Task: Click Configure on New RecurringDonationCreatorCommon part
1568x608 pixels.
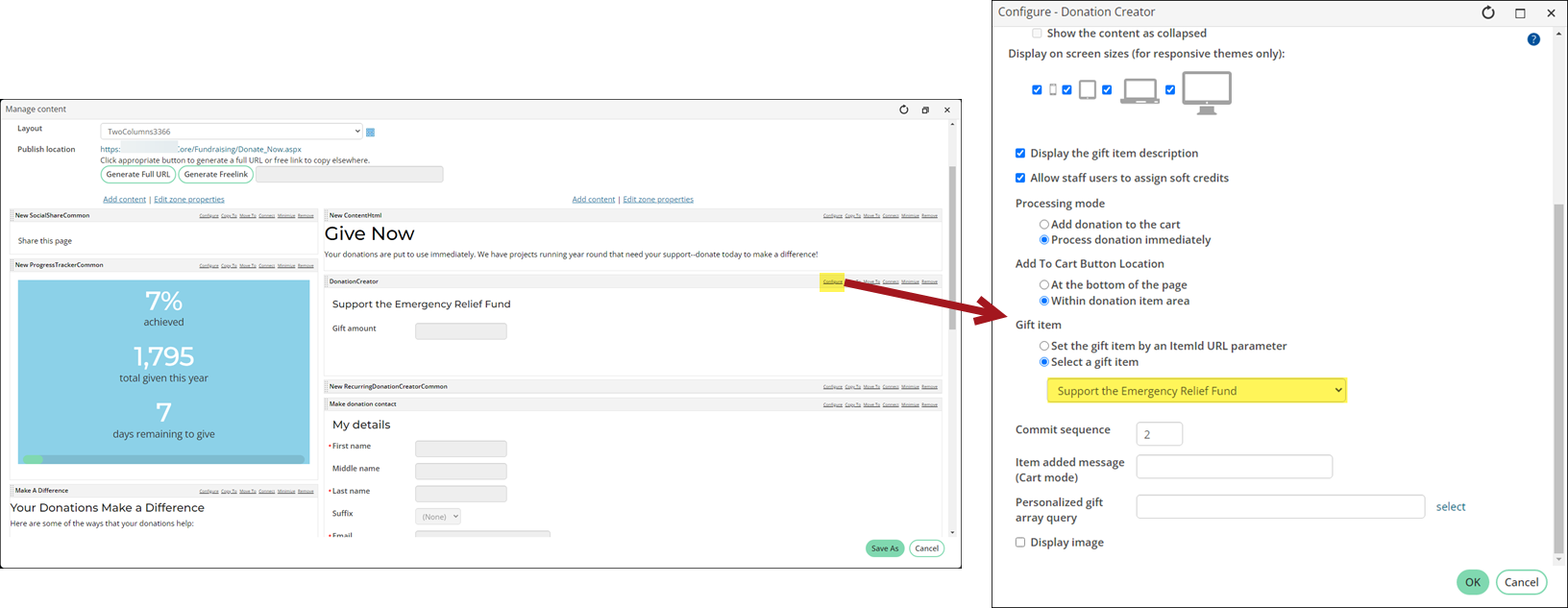Action: (833, 387)
